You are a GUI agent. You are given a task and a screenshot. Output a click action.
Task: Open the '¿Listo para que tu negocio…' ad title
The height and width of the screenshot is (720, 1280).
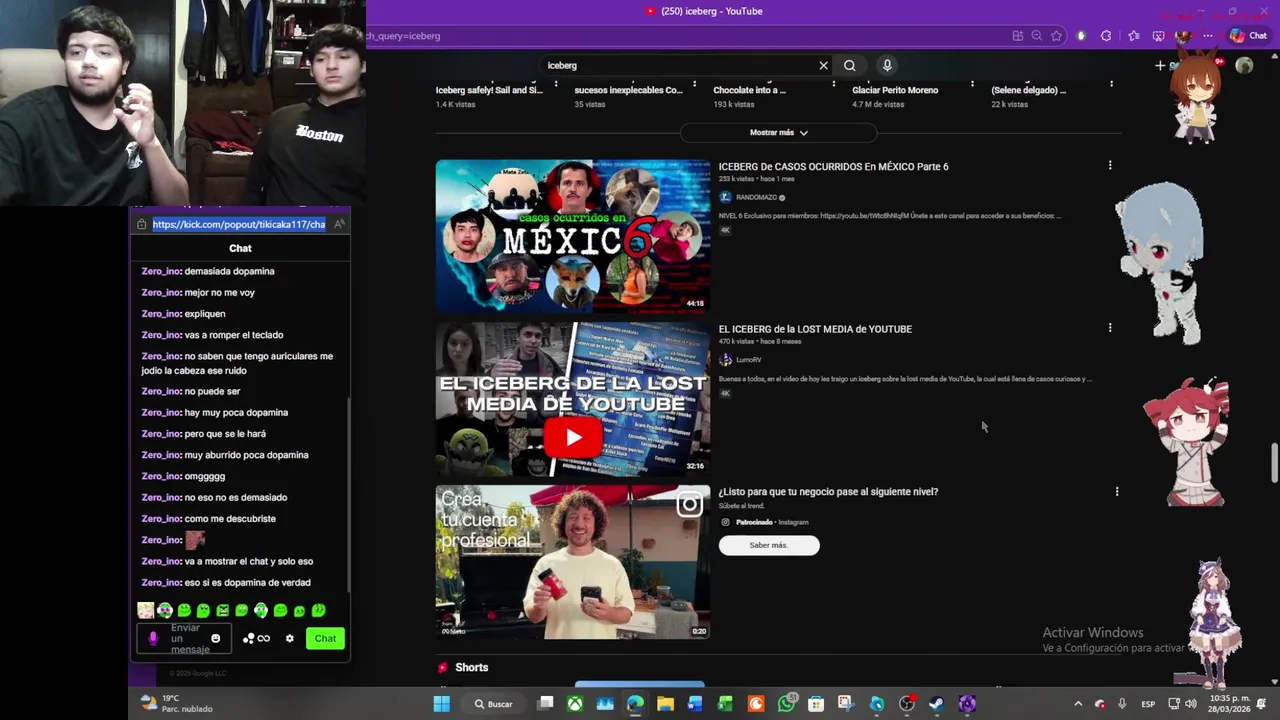(x=828, y=492)
